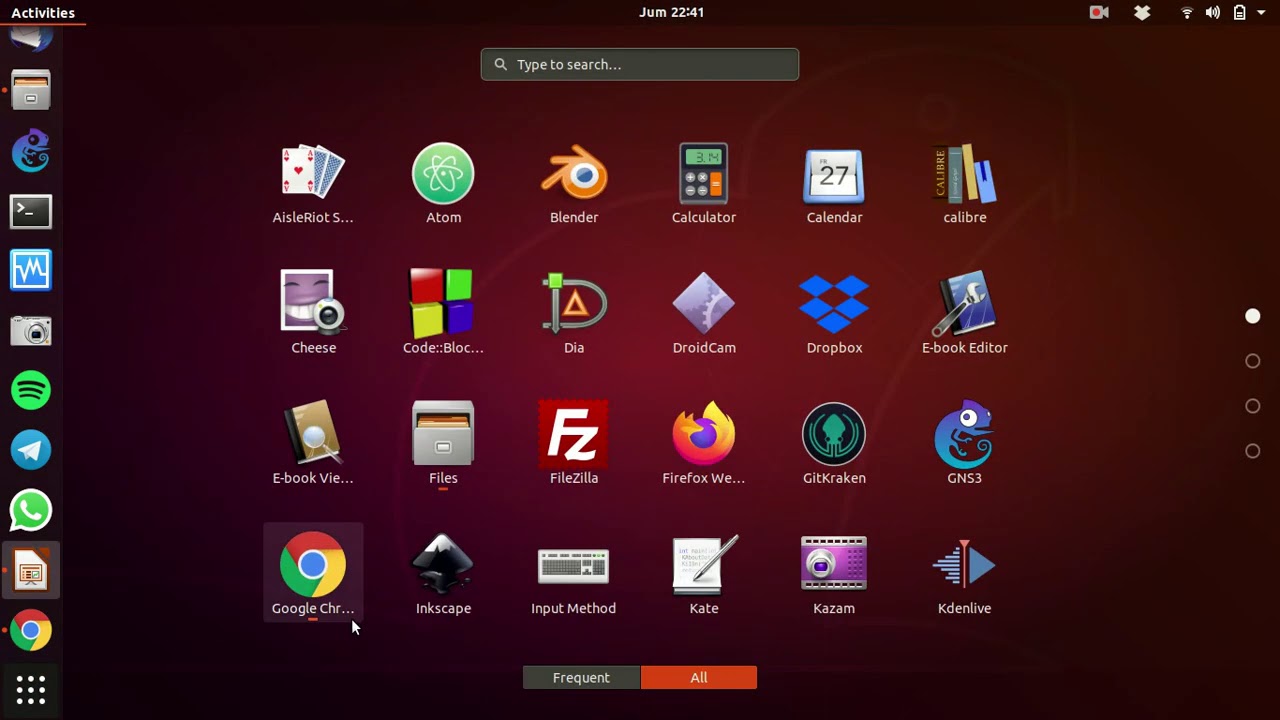Open WhatsApp from the dock
Viewport: 1280px width, 720px height.
point(31,510)
